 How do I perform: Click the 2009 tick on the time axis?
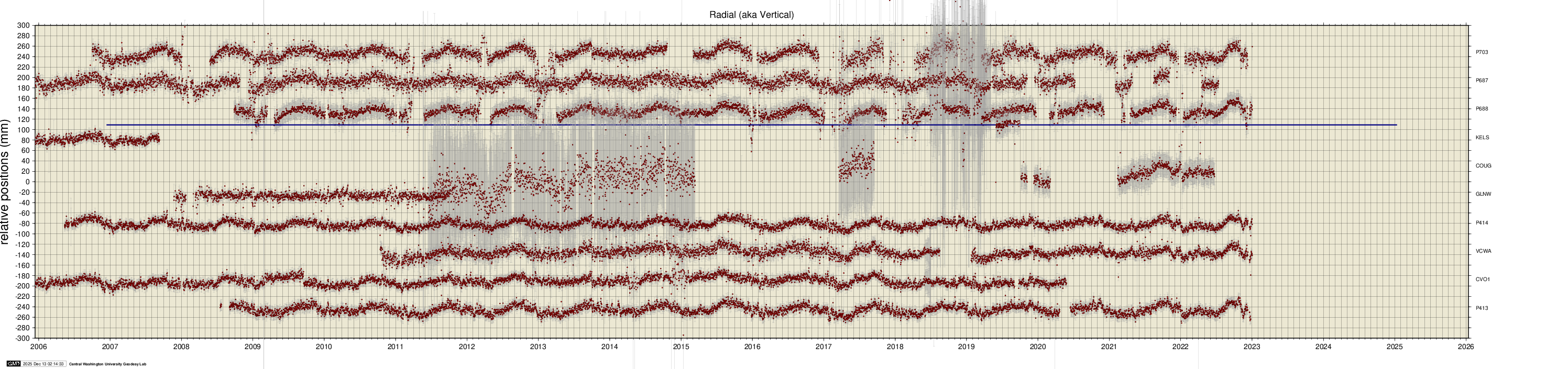tap(253, 347)
